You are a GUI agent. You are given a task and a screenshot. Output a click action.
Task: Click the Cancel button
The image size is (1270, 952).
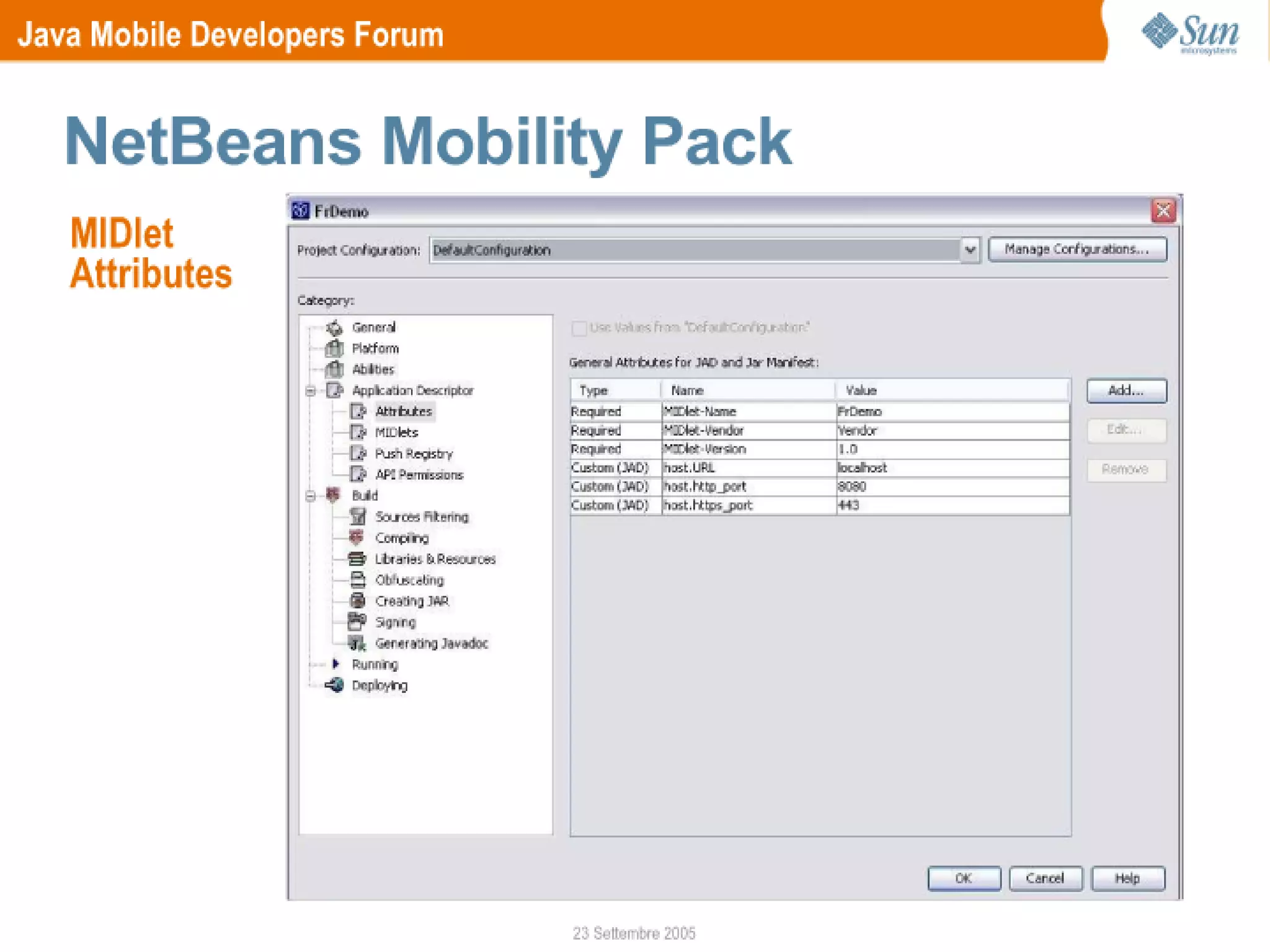(1046, 878)
